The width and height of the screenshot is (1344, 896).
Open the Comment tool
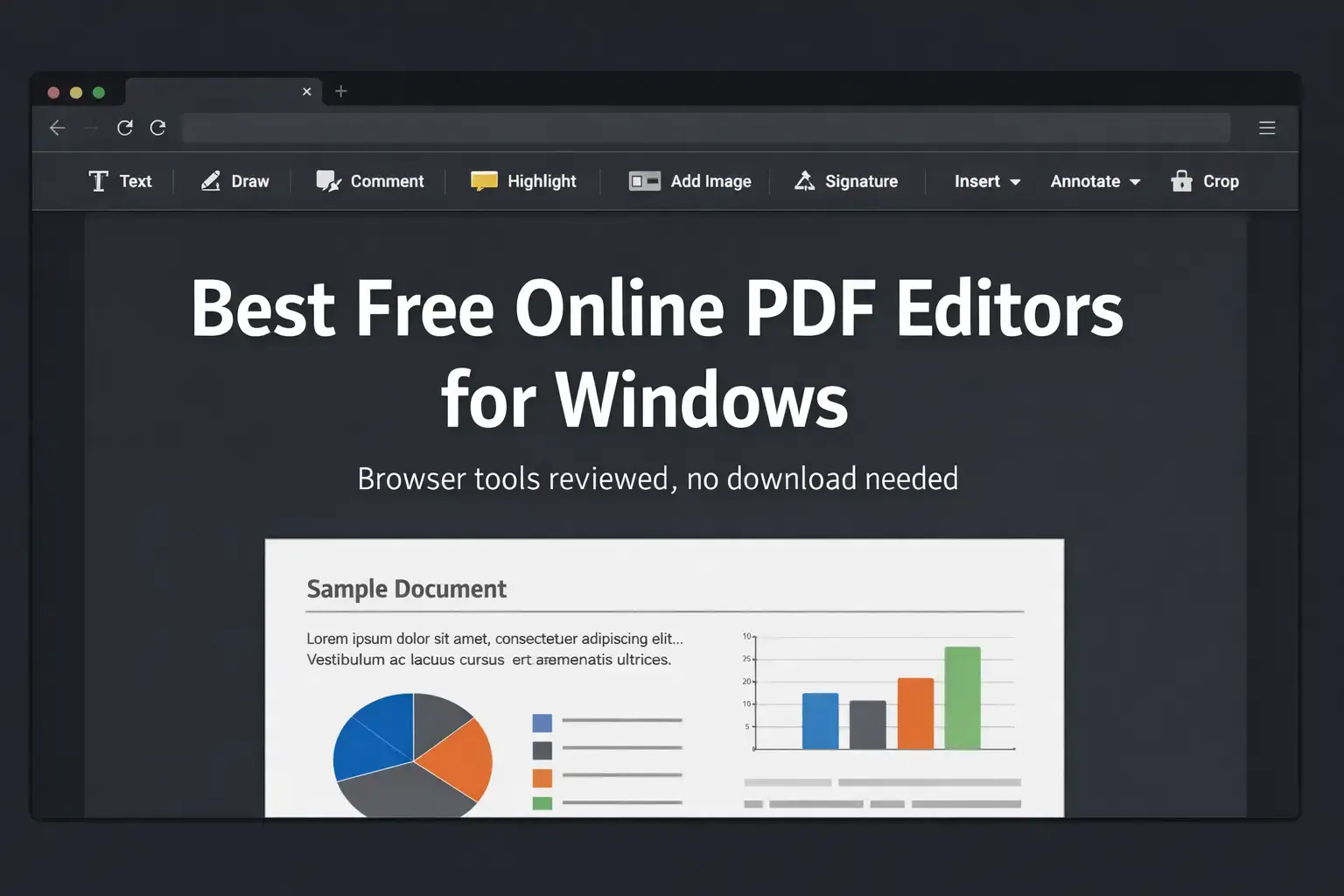click(x=370, y=181)
